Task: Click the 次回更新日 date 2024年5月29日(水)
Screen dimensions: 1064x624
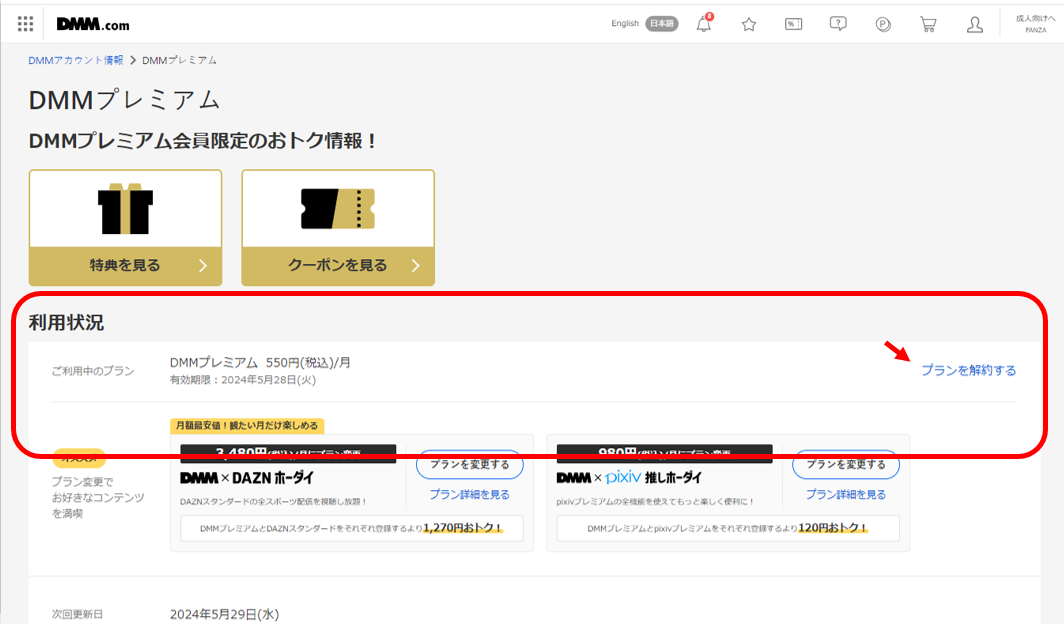Action: tap(225, 615)
